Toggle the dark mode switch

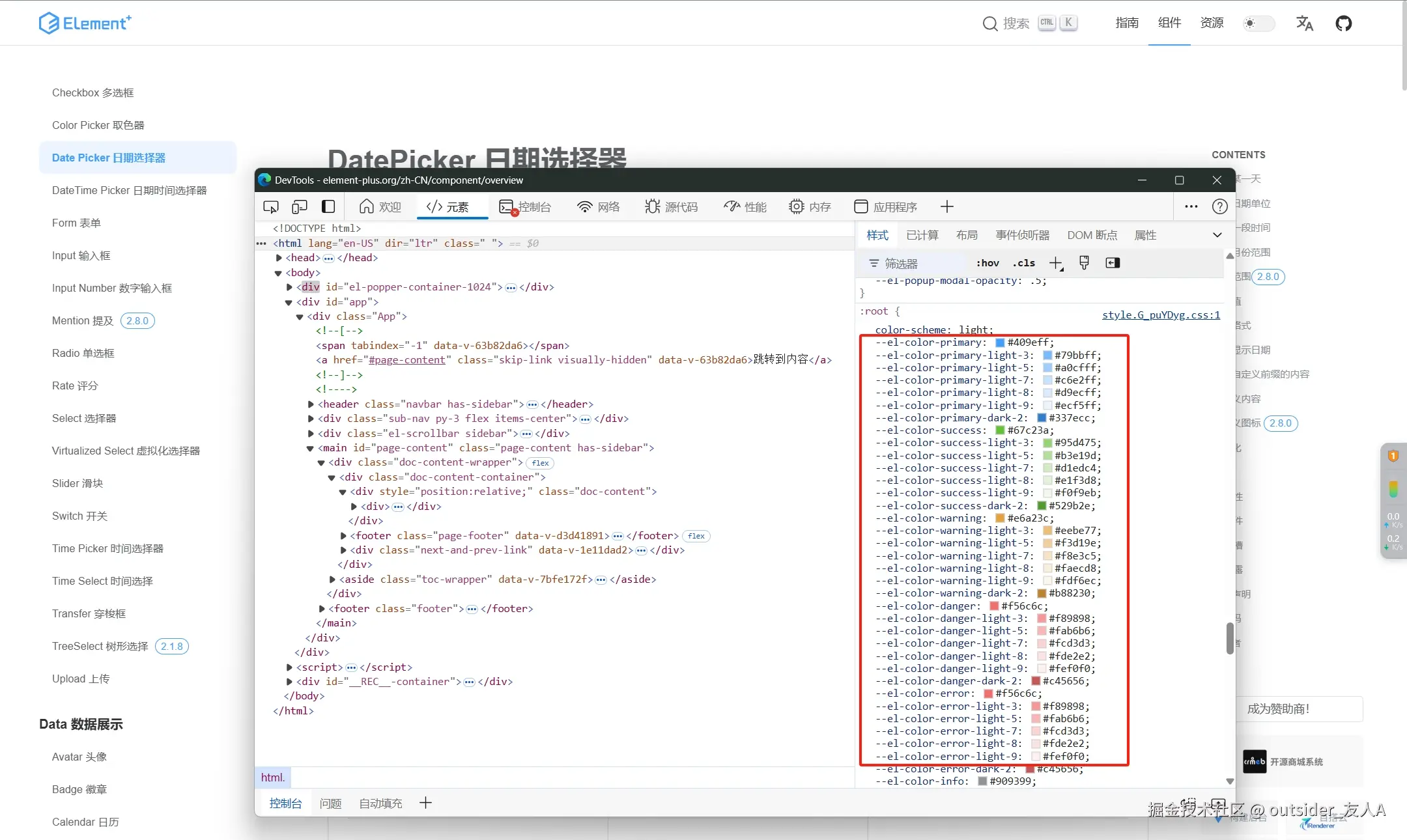coord(1258,23)
